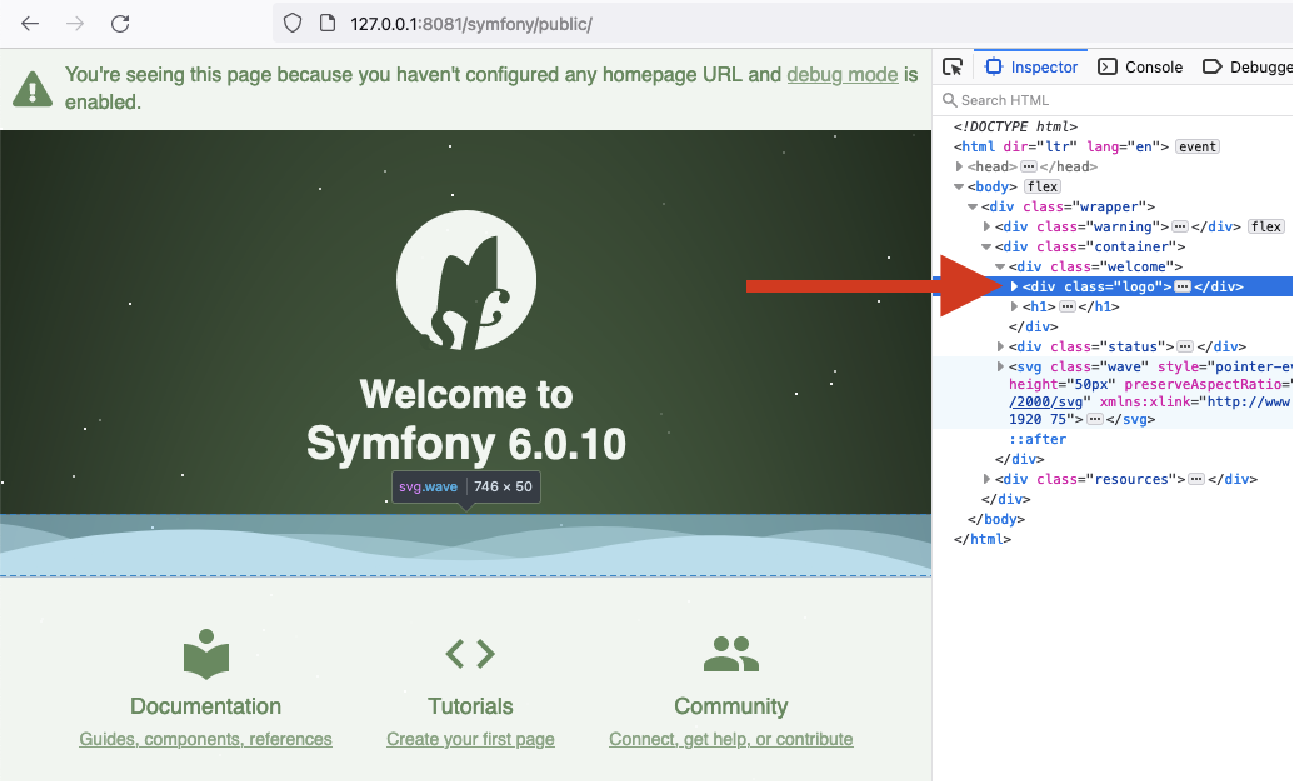Show site information via the page icon
1293x781 pixels.
click(326, 24)
